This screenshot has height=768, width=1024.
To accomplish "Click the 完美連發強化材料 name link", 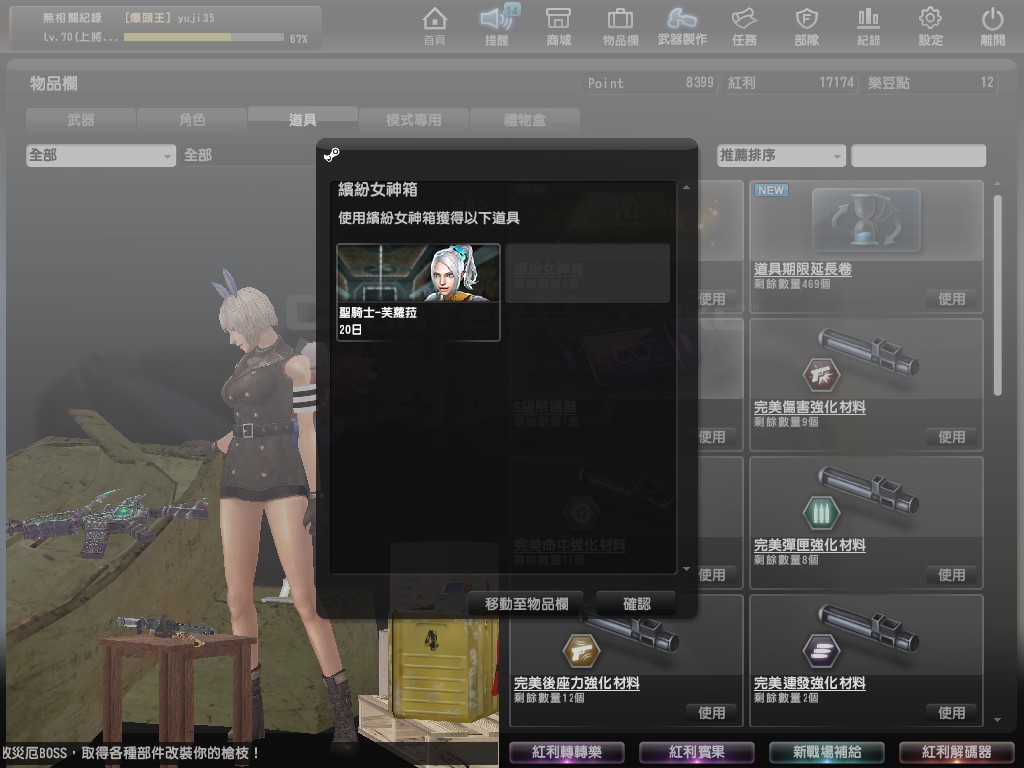I will tap(810, 683).
